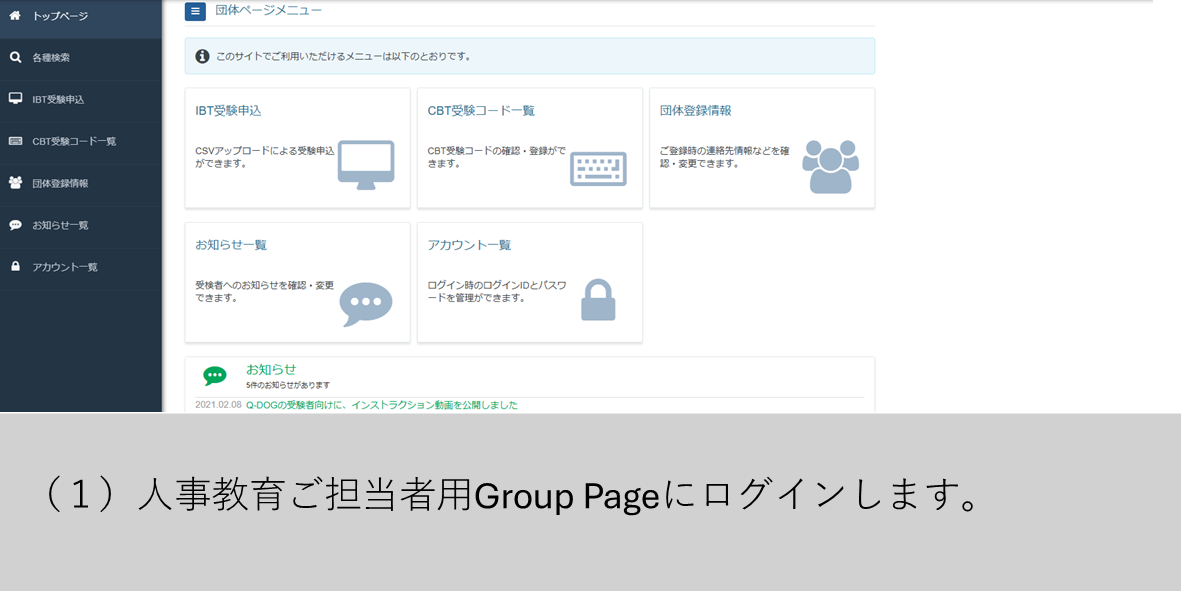Open お知らせ一覧 in the sidebar menu
Viewport: 1181px width, 591px height.
[x=81, y=225]
